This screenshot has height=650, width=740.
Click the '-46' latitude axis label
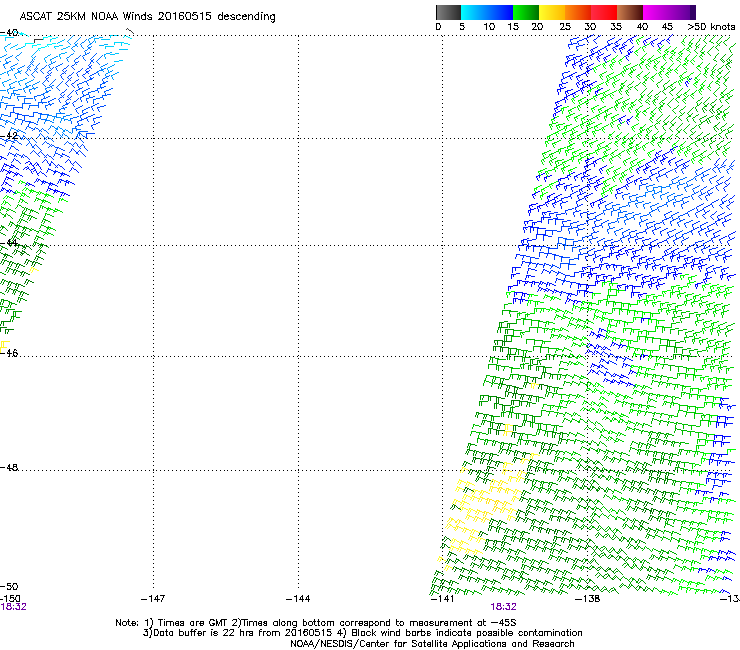click(9, 353)
